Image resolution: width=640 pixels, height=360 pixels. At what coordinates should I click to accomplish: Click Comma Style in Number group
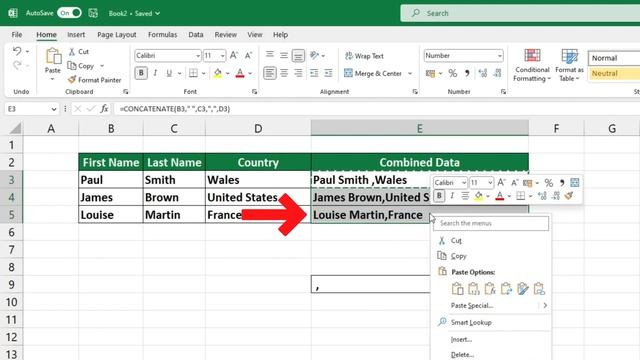(x=467, y=73)
